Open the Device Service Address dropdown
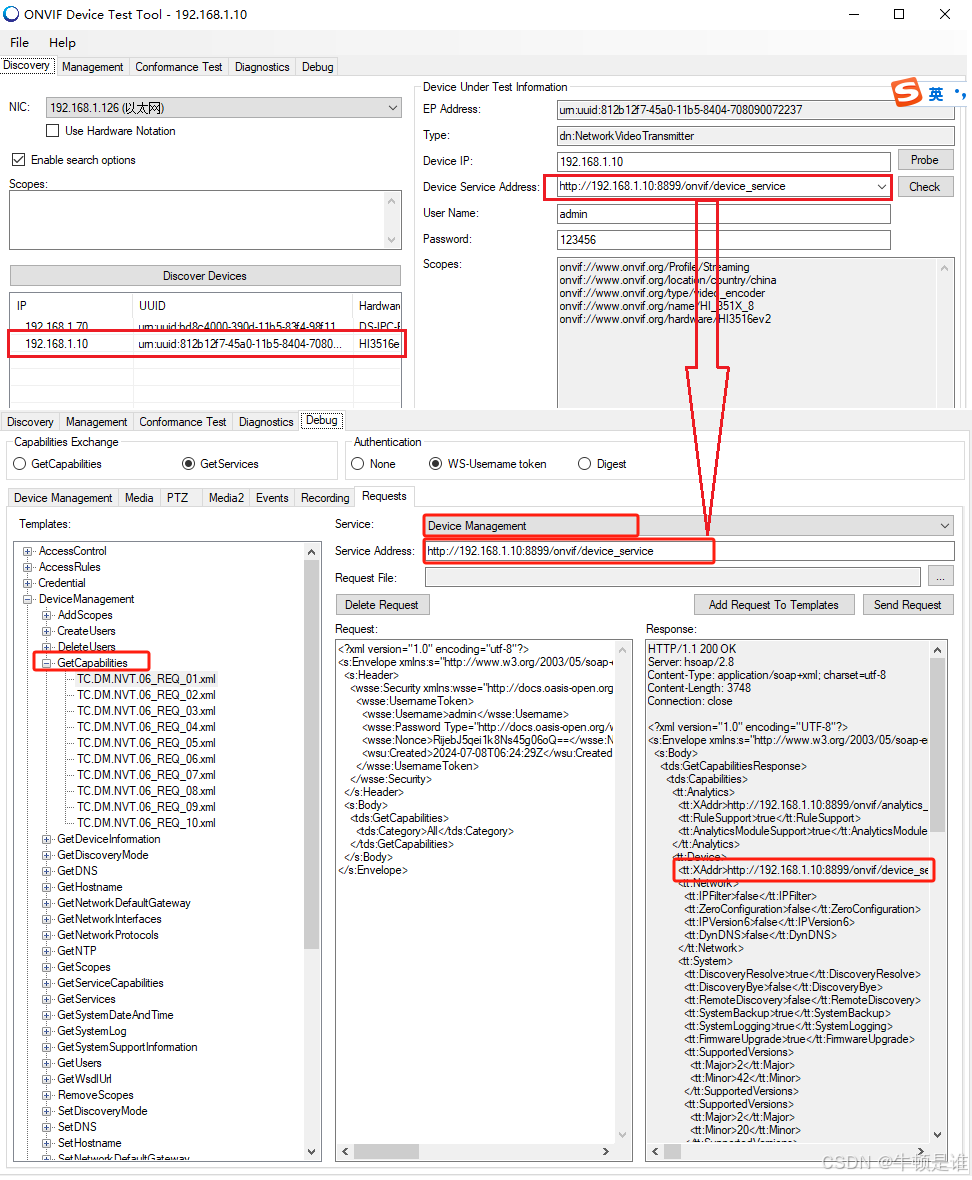Screen dimensions: 972x1180 tap(882, 187)
